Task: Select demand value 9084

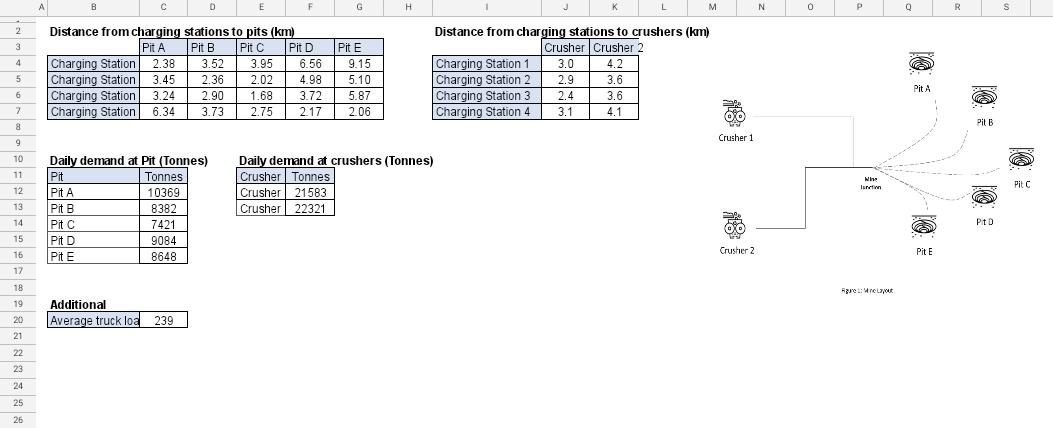Action: pyautogui.click(x=163, y=241)
